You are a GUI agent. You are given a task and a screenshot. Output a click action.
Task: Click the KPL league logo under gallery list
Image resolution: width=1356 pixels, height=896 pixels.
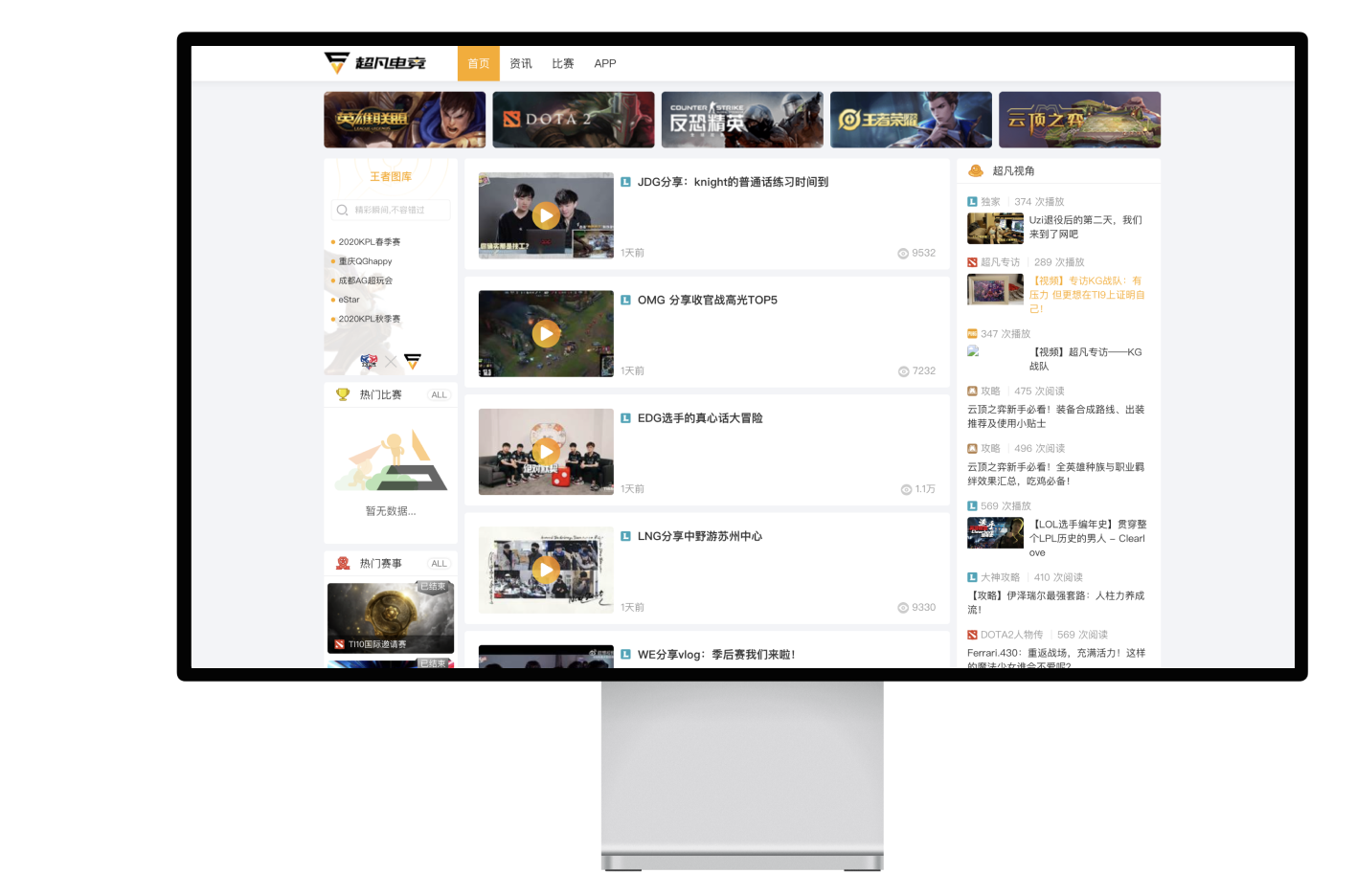pyautogui.click(x=369, y=361)
